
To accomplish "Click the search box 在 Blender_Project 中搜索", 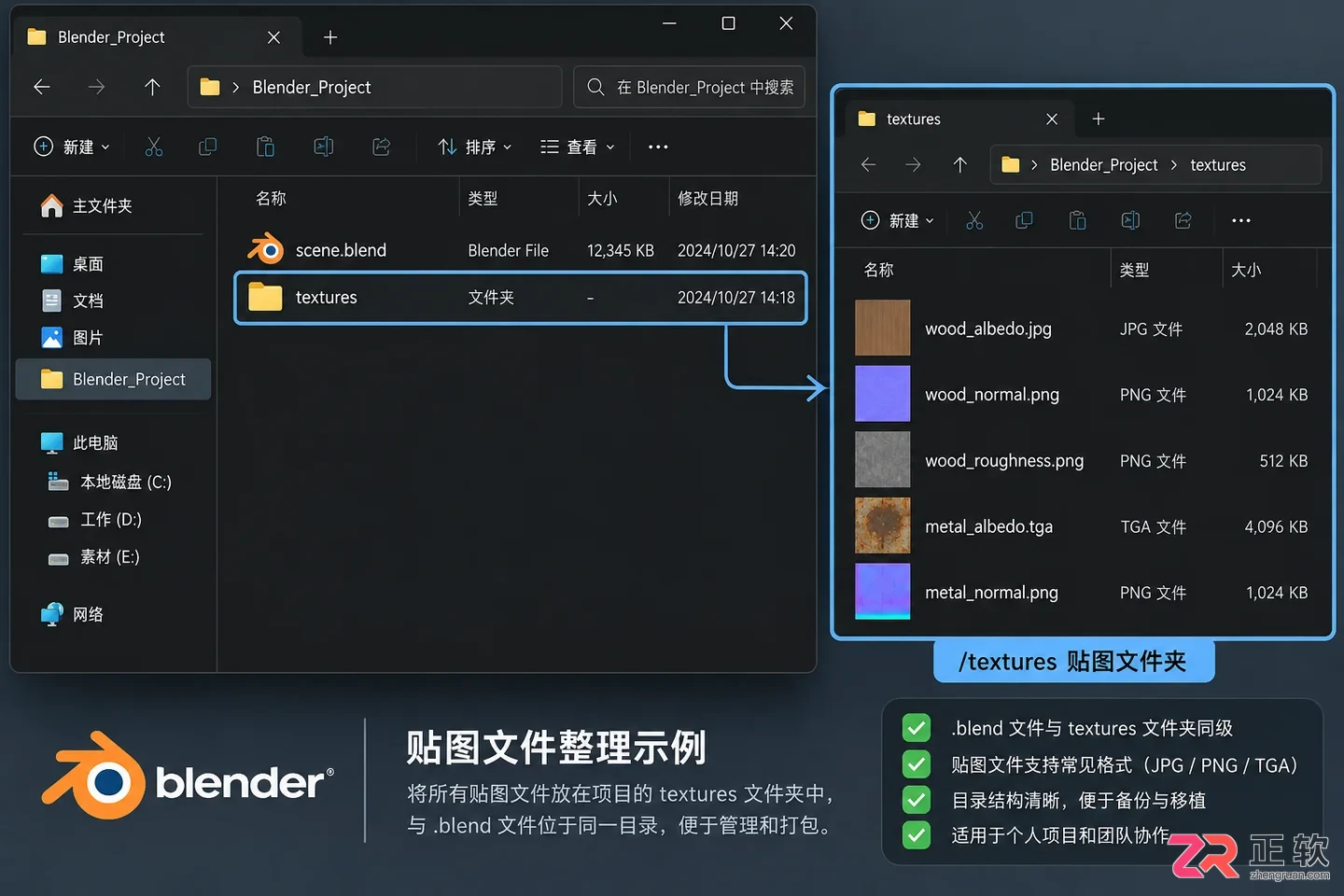I will [x=689, y=87].
